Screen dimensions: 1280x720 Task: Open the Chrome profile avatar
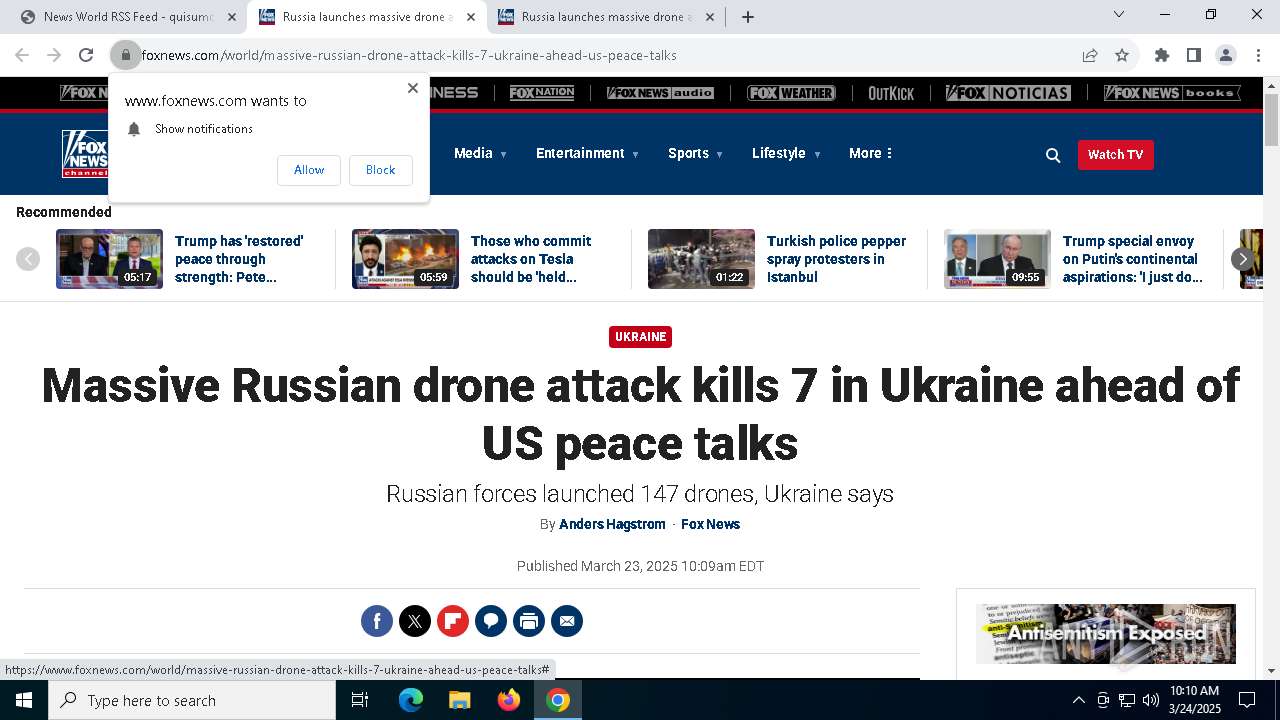pyautogui.click(x=1226, y=55)
